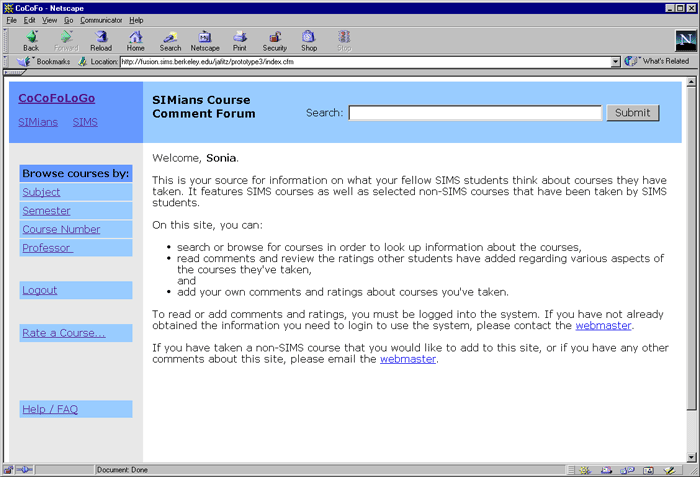The image size is (700, 477).
Task: Click the Location page proxy icon
Action: coord(82,61)
